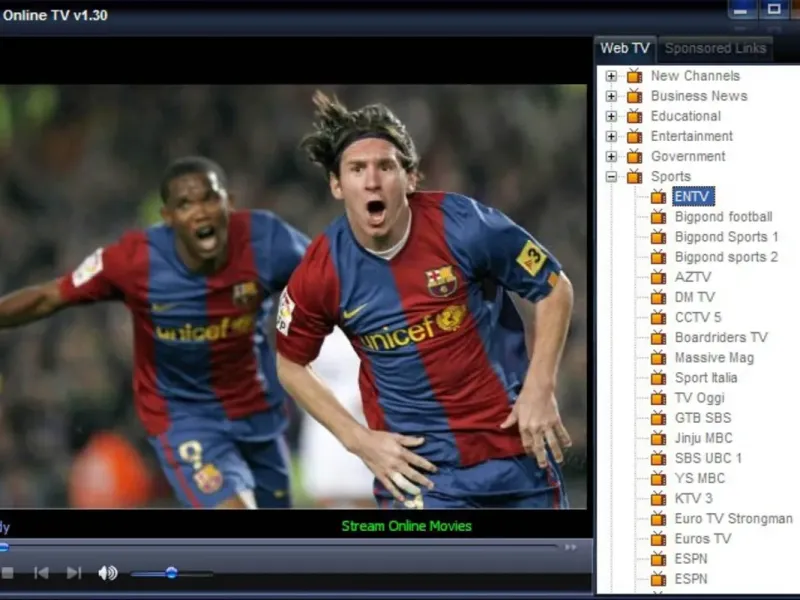The width and height of the screenshot is (800, 600).
Task: Click the ENTV channel TV icon
Action: point(658,196)
